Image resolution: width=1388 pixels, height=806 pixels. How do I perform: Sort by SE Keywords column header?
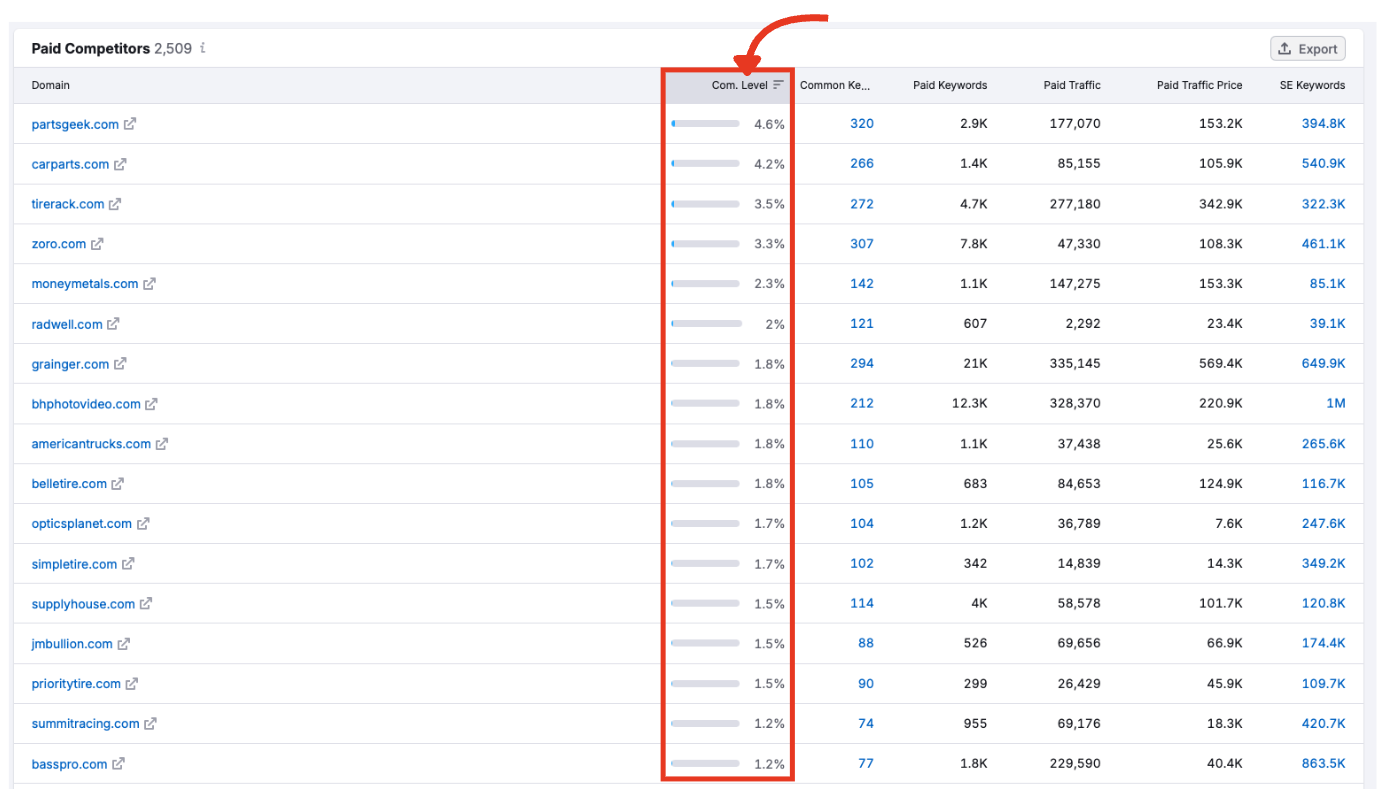[x=1312, y=85]
